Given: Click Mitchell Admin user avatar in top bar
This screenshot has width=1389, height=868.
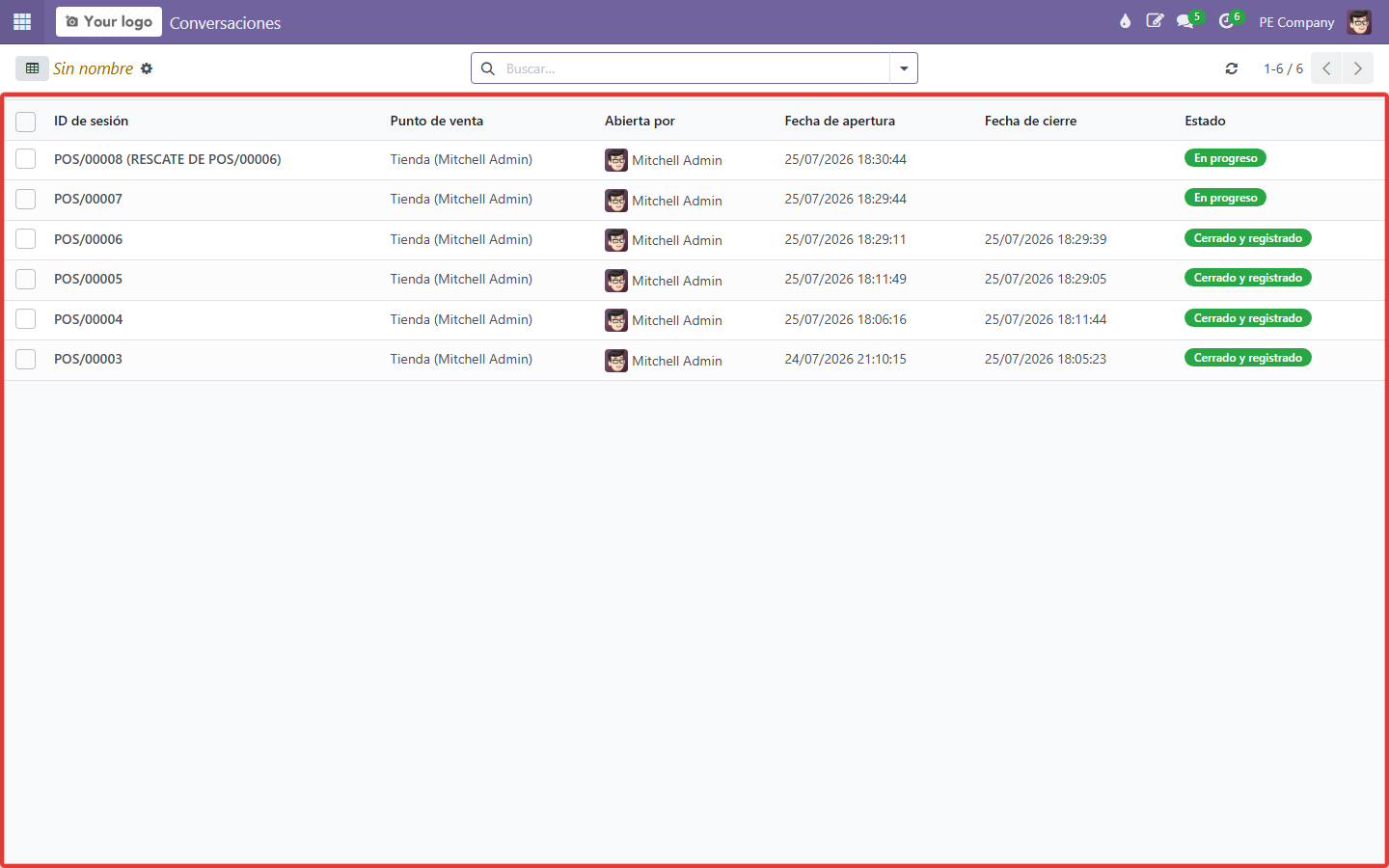Looking at the screenshot, I should tap(1359, 22).
